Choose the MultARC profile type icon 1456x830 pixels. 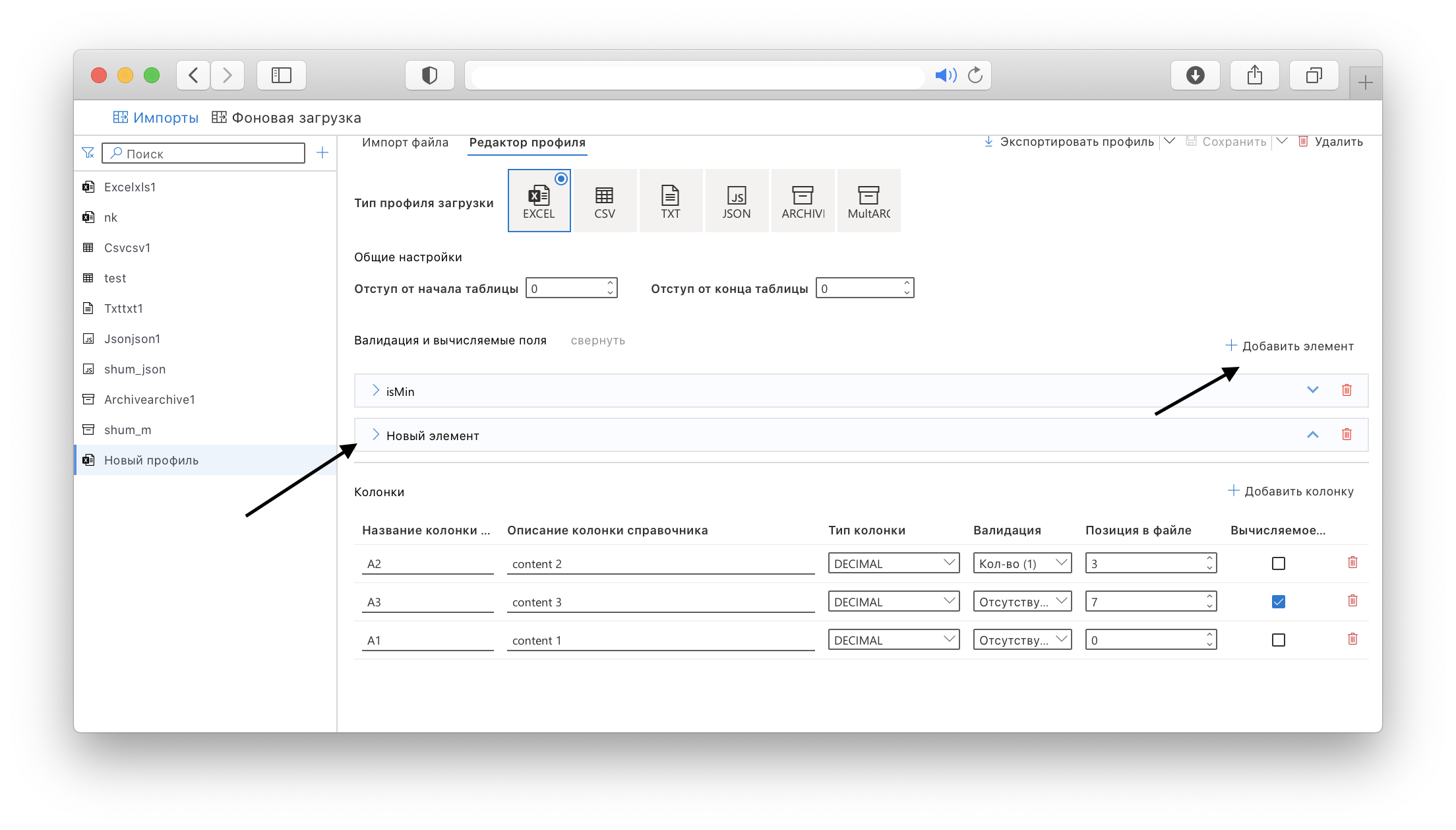pos(868,201)
